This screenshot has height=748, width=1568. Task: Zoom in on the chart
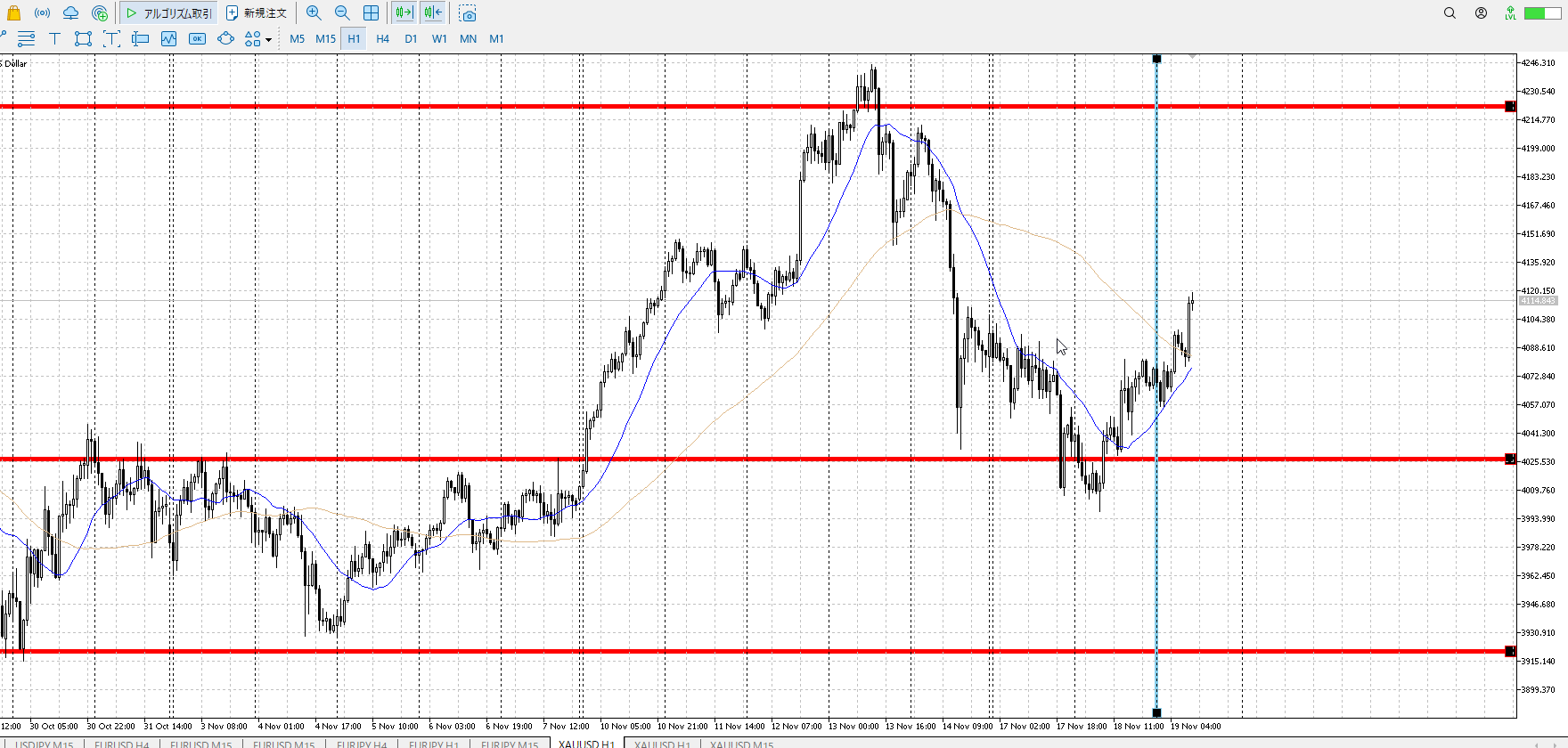(x=314, y=13)
